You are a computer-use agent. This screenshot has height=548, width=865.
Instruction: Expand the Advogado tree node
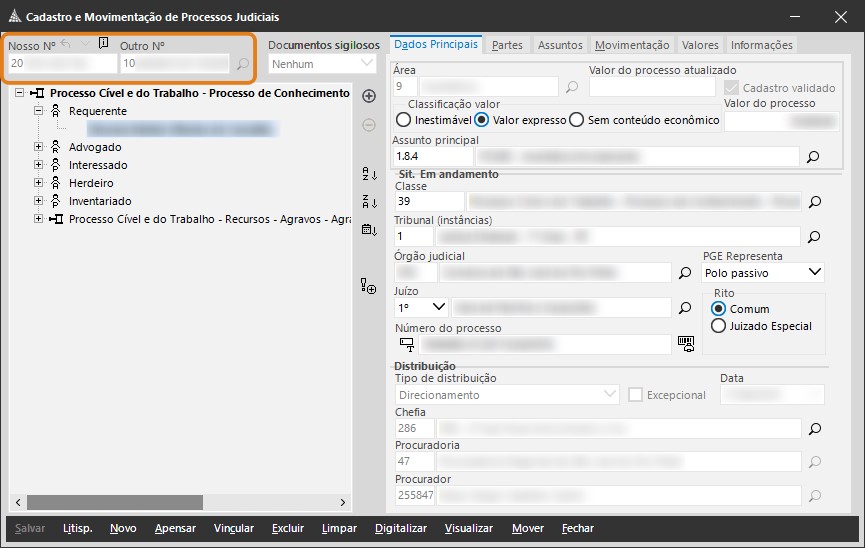point(39,147)
